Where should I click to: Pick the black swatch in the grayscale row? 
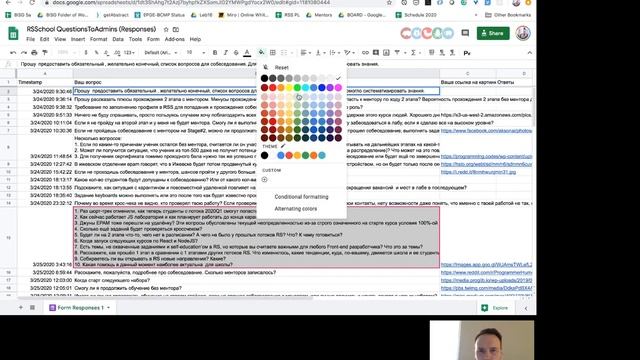pos(264,78)
